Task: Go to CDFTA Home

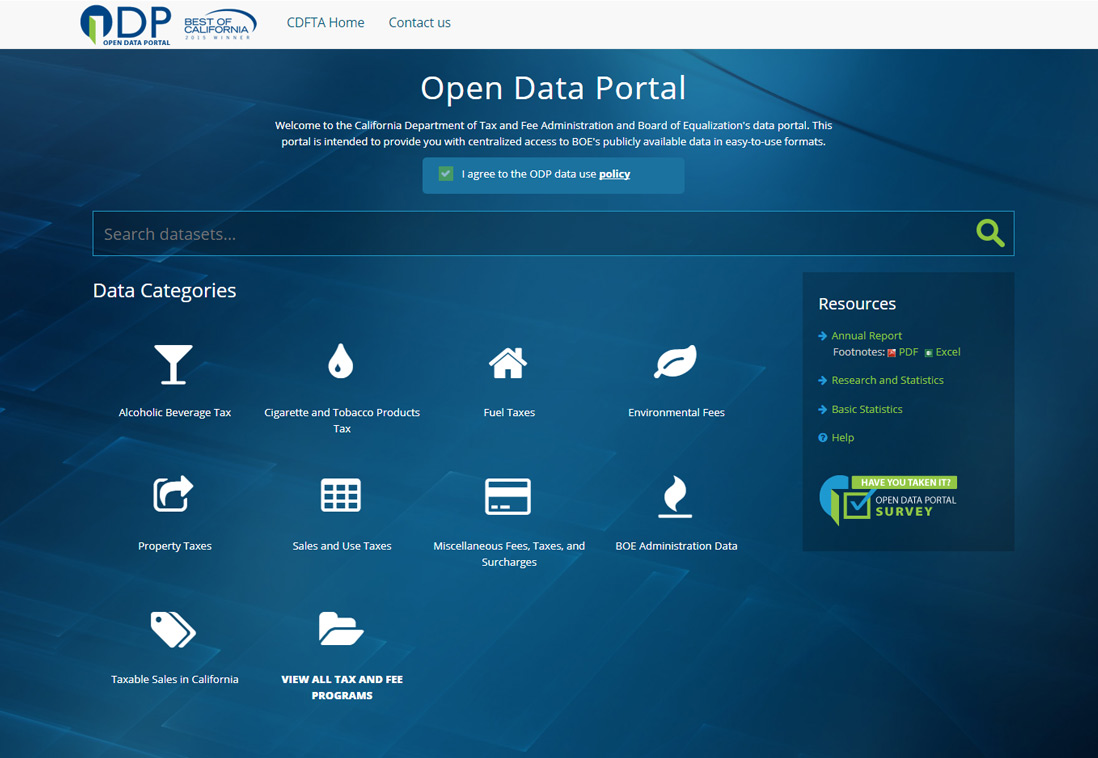Action: click(x=326, y=22)
